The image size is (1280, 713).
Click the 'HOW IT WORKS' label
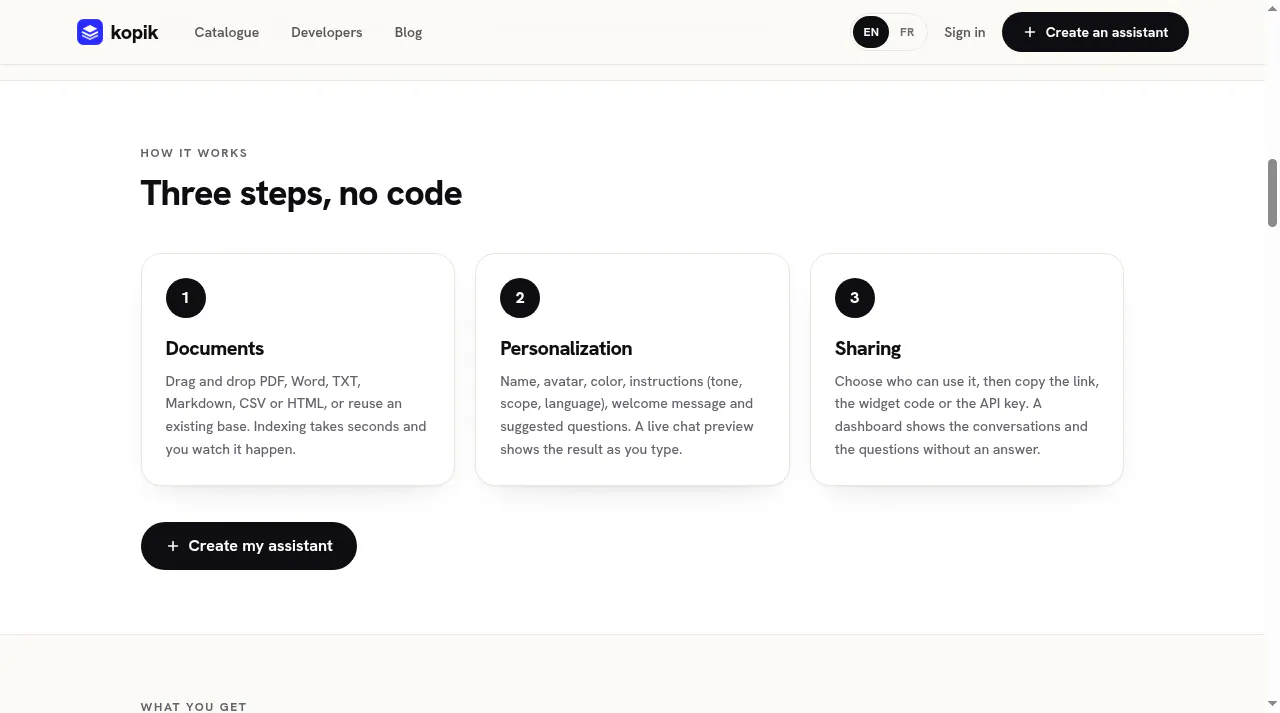(x=194, y=153)
